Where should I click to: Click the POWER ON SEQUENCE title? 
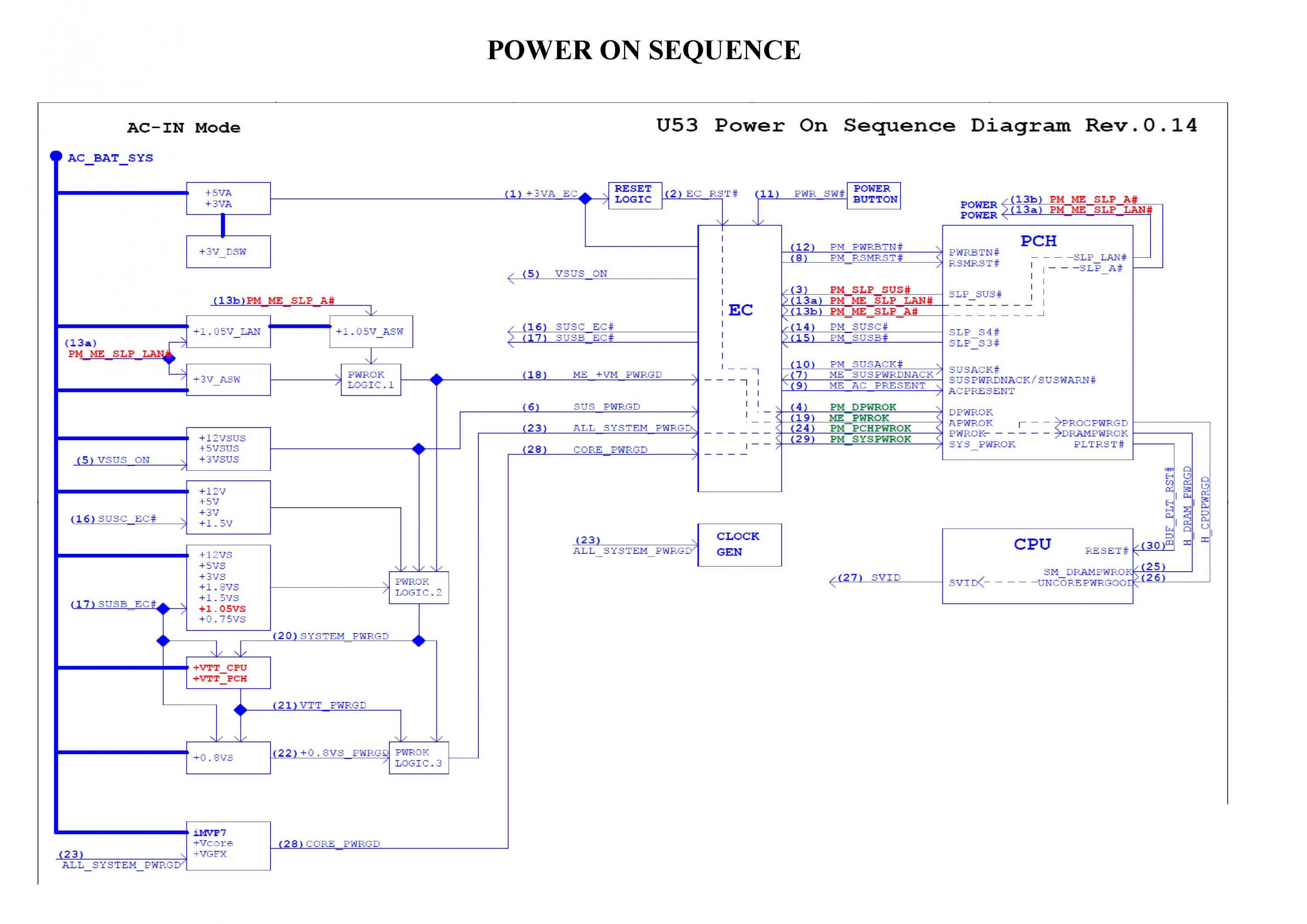644,50
